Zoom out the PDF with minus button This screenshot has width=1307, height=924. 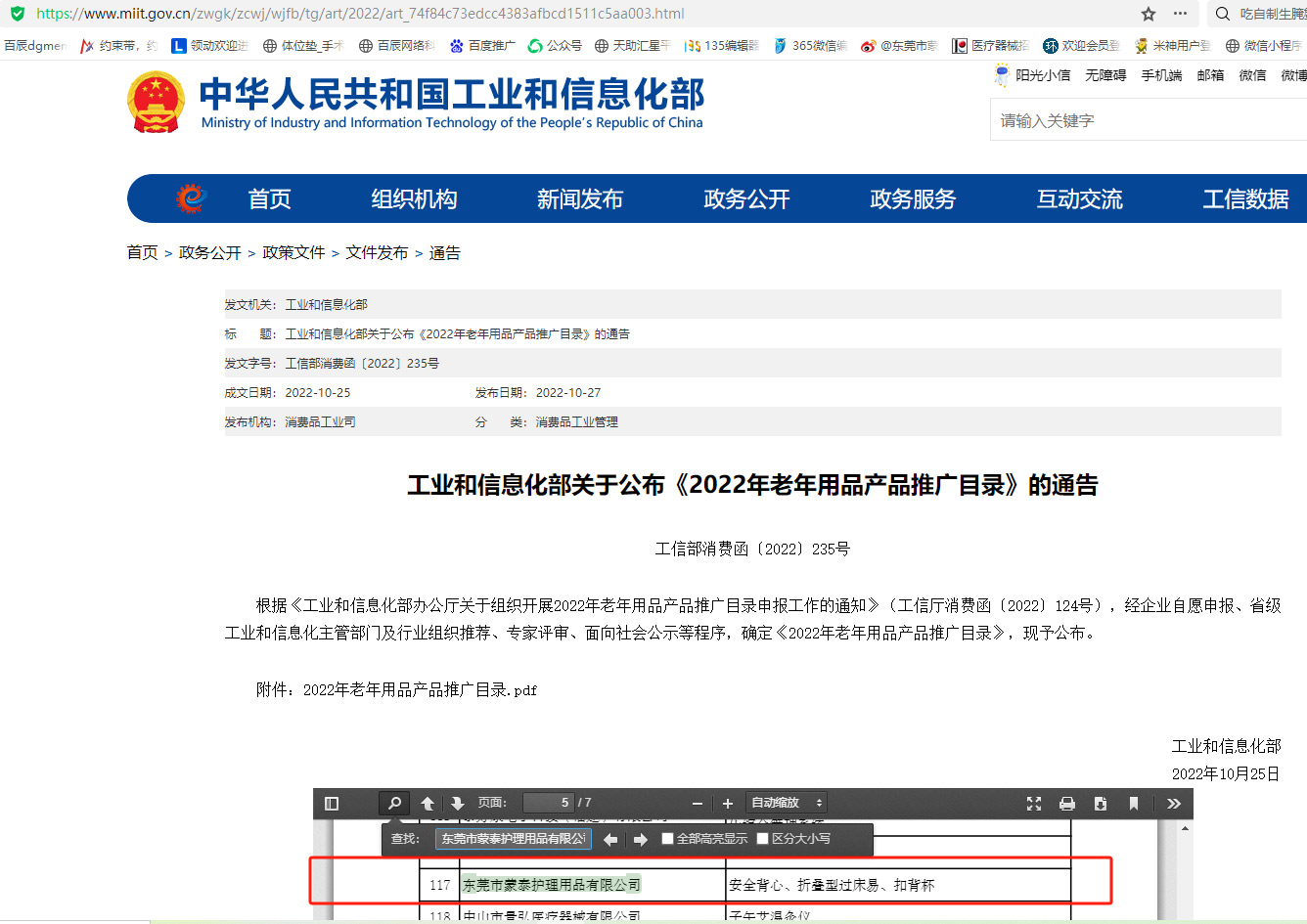(x=698, y=804)
